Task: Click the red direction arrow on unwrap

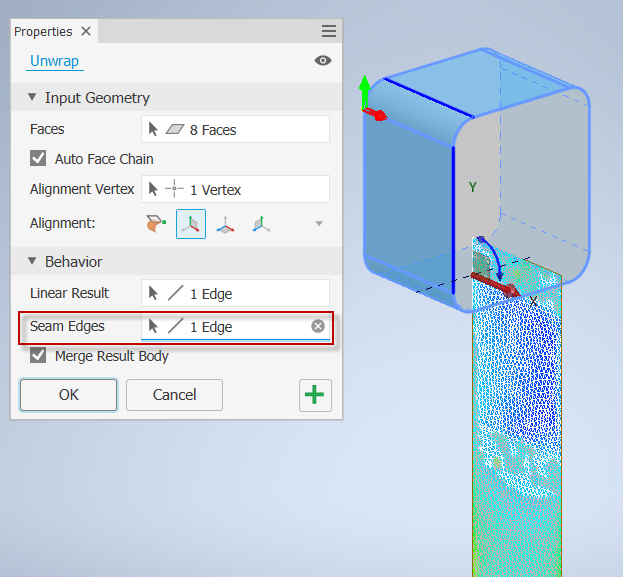Action: (x=495, y=285)
